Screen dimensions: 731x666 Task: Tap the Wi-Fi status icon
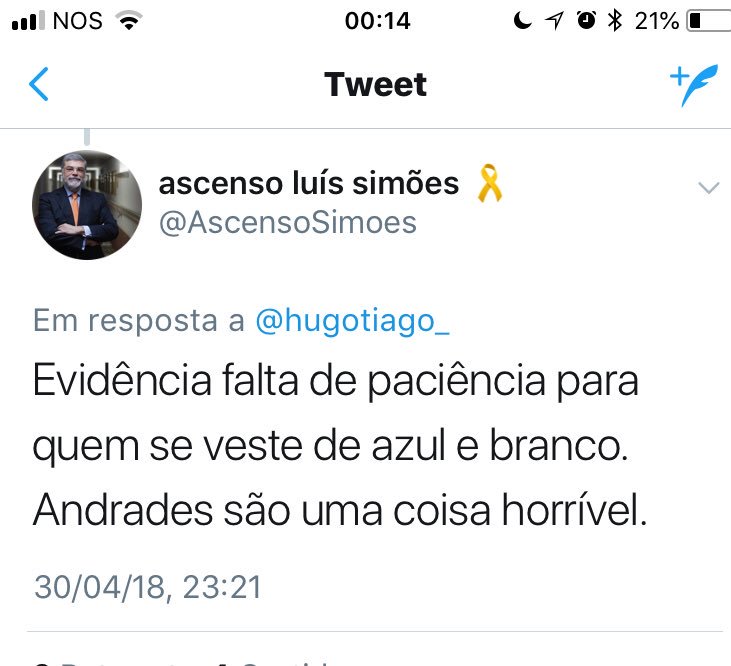click(130, 21)
